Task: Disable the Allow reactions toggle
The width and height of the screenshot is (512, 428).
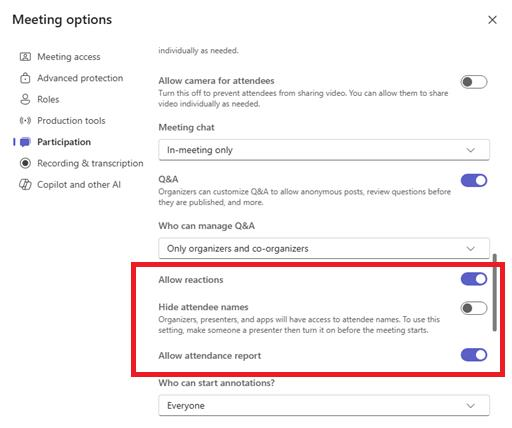Action: click(474, 279)
